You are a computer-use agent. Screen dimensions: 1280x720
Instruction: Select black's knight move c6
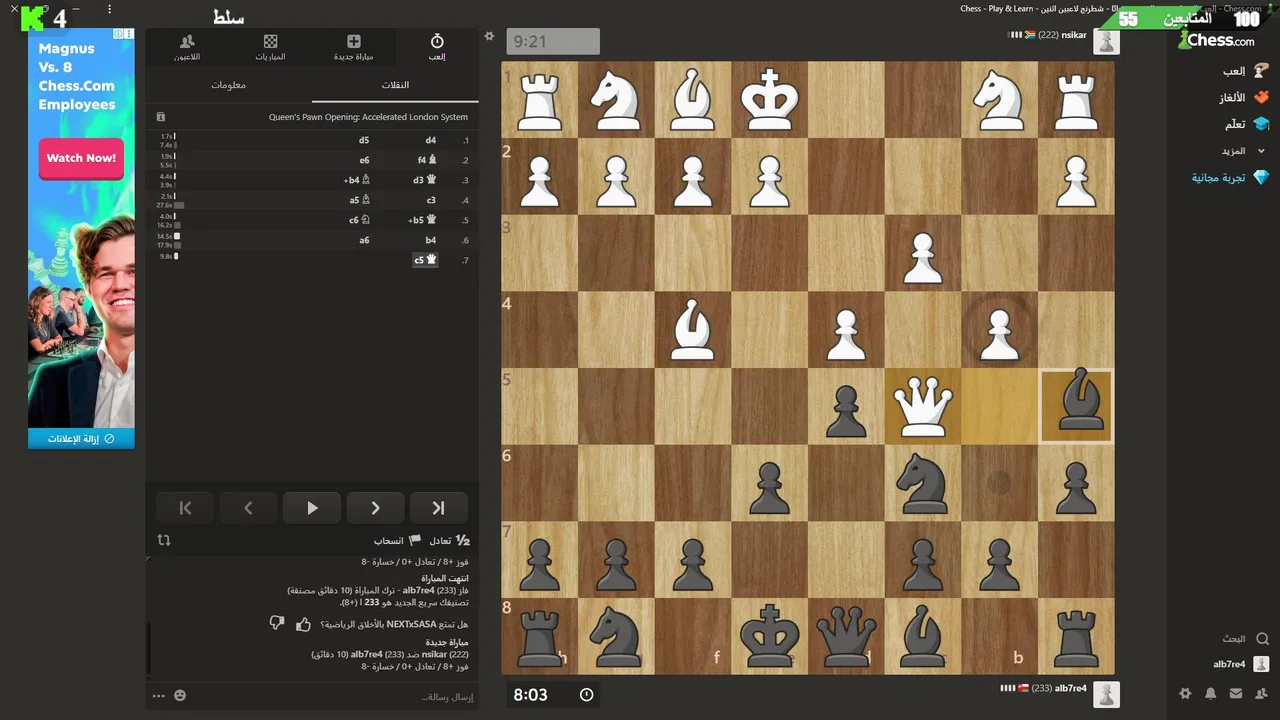(360, 220)
